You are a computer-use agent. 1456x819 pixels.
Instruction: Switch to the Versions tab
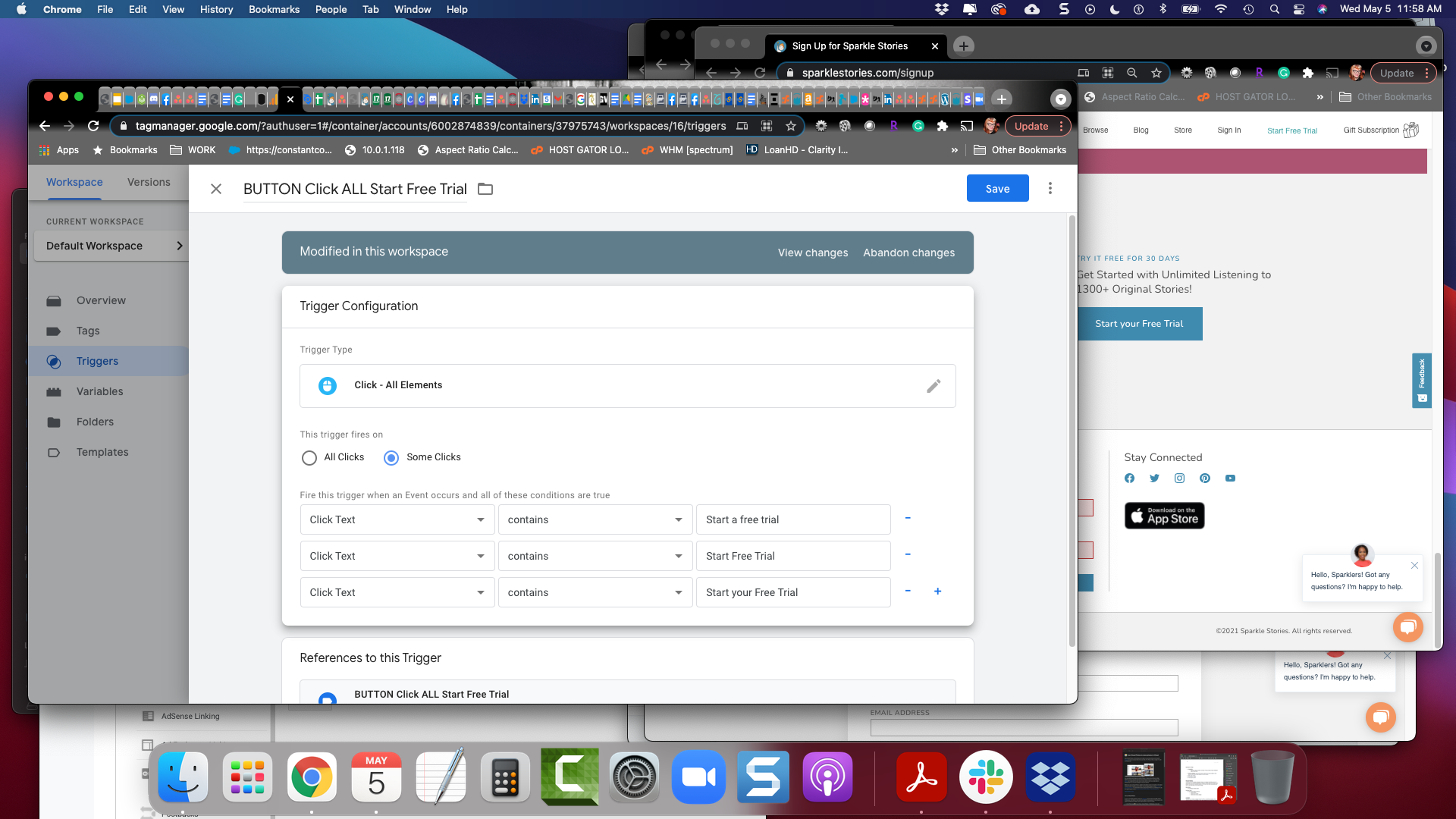pyautogui.click(x=149, y=182)
